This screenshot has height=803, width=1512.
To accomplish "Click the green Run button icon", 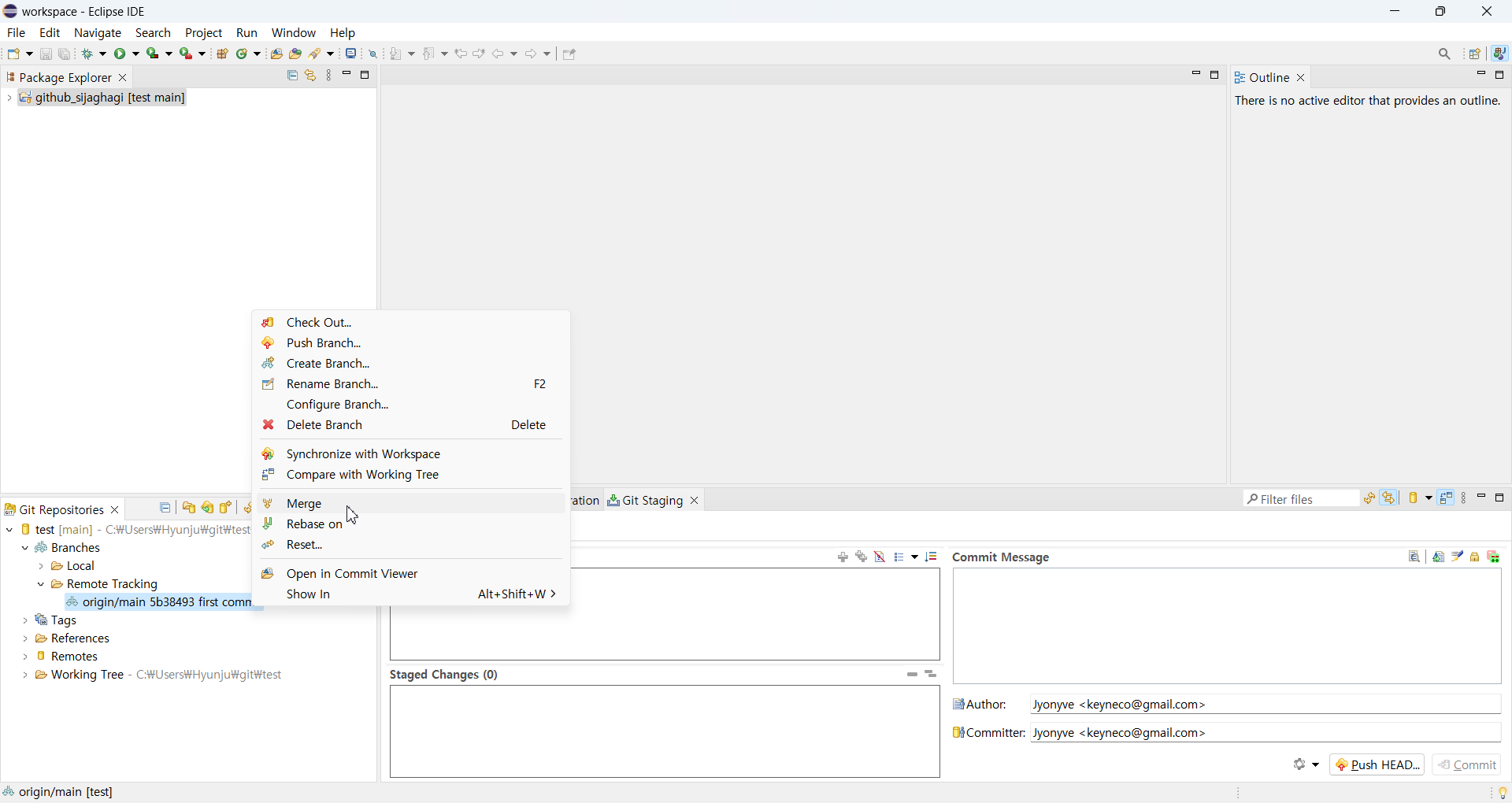I will tap(121, 54).
